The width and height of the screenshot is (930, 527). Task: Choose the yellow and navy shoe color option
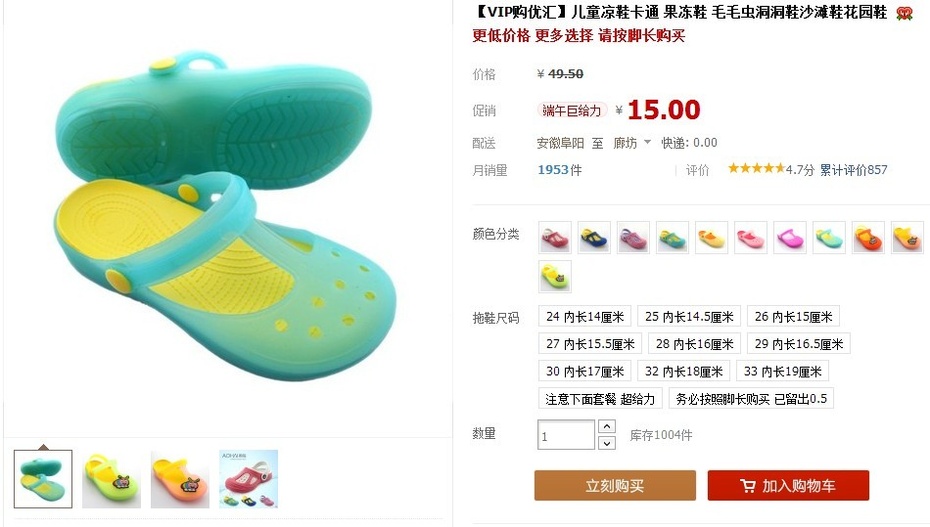594,237
